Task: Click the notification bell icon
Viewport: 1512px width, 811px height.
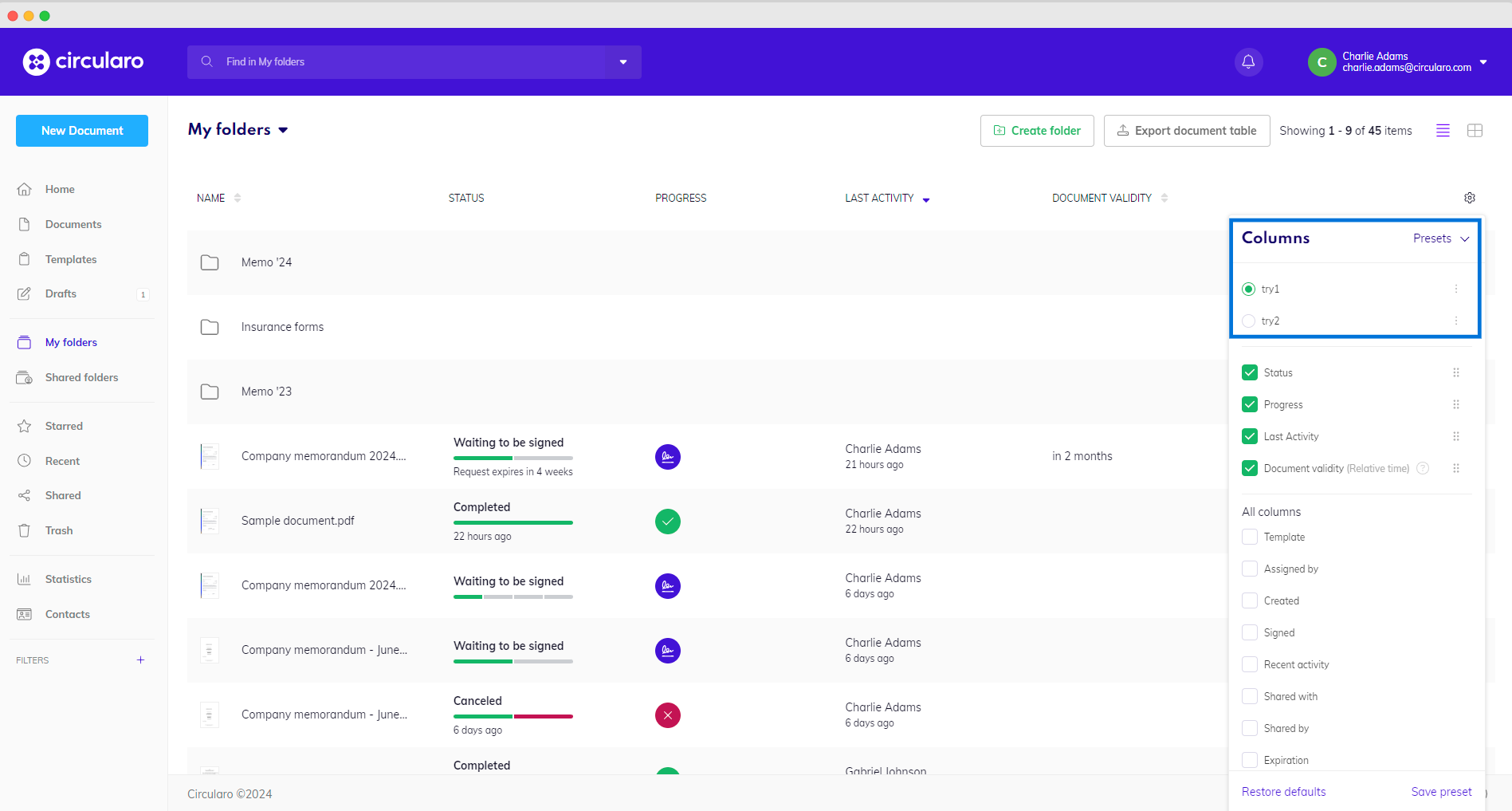Action: pyautogui.click(x=1248, y=62)
